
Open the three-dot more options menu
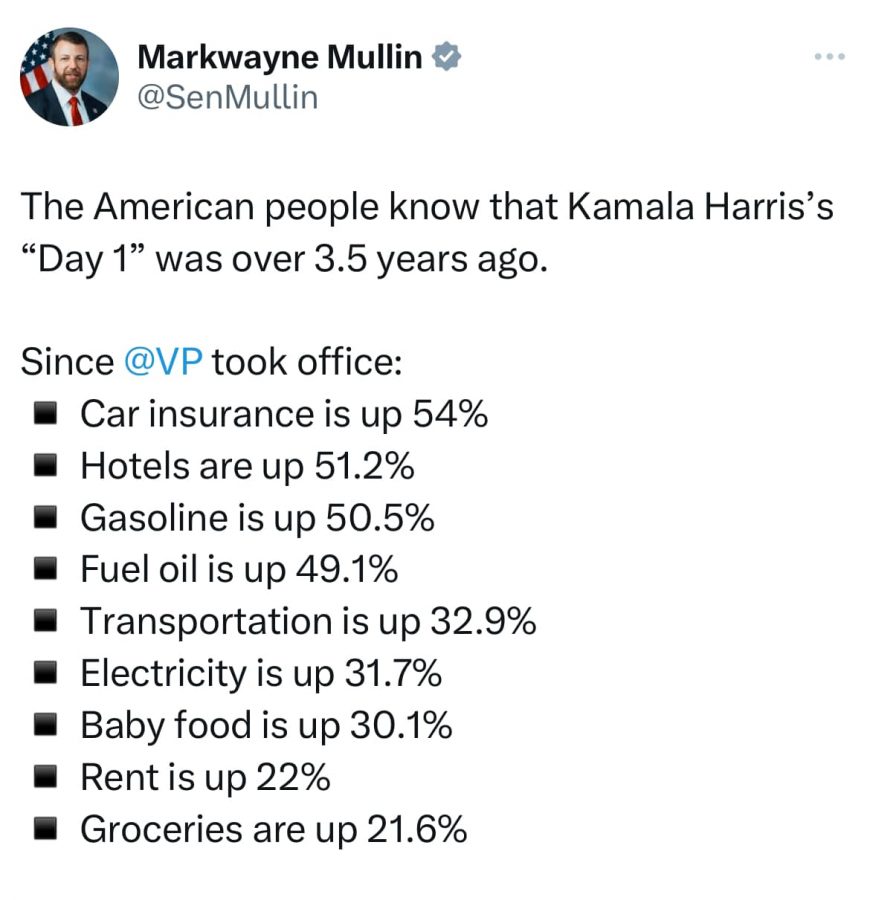829,57
